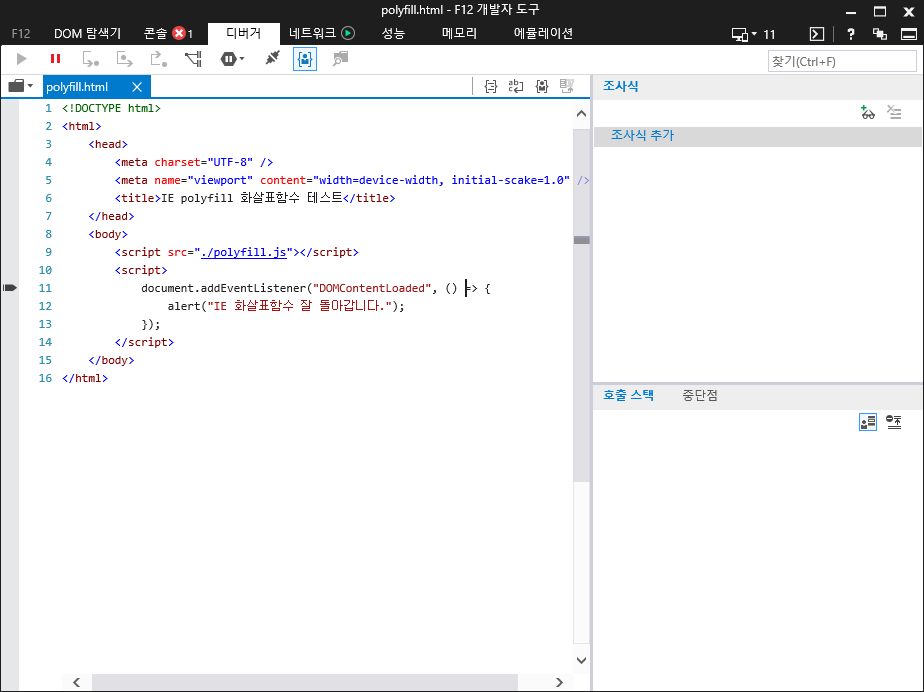Click the disconnect debugger plug icon

272,58
